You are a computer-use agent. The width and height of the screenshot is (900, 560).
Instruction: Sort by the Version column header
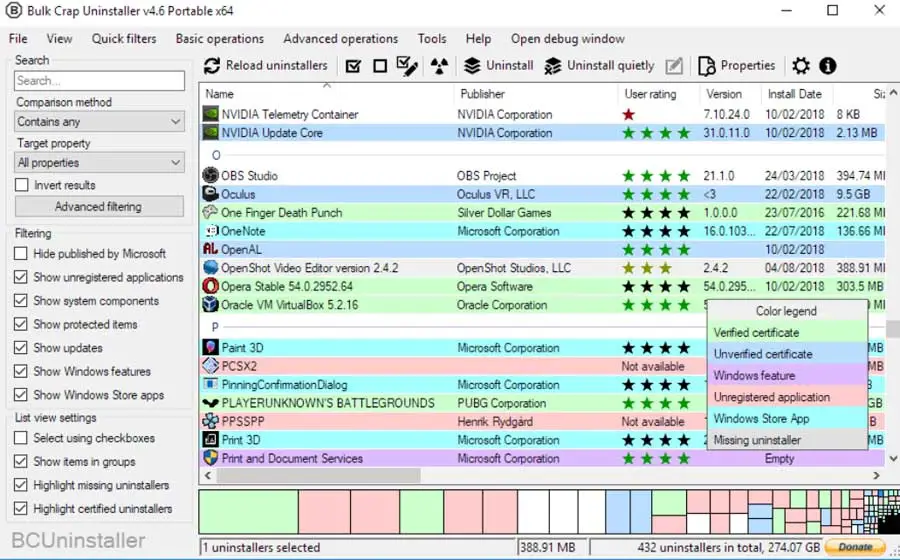tap(731, 94)
